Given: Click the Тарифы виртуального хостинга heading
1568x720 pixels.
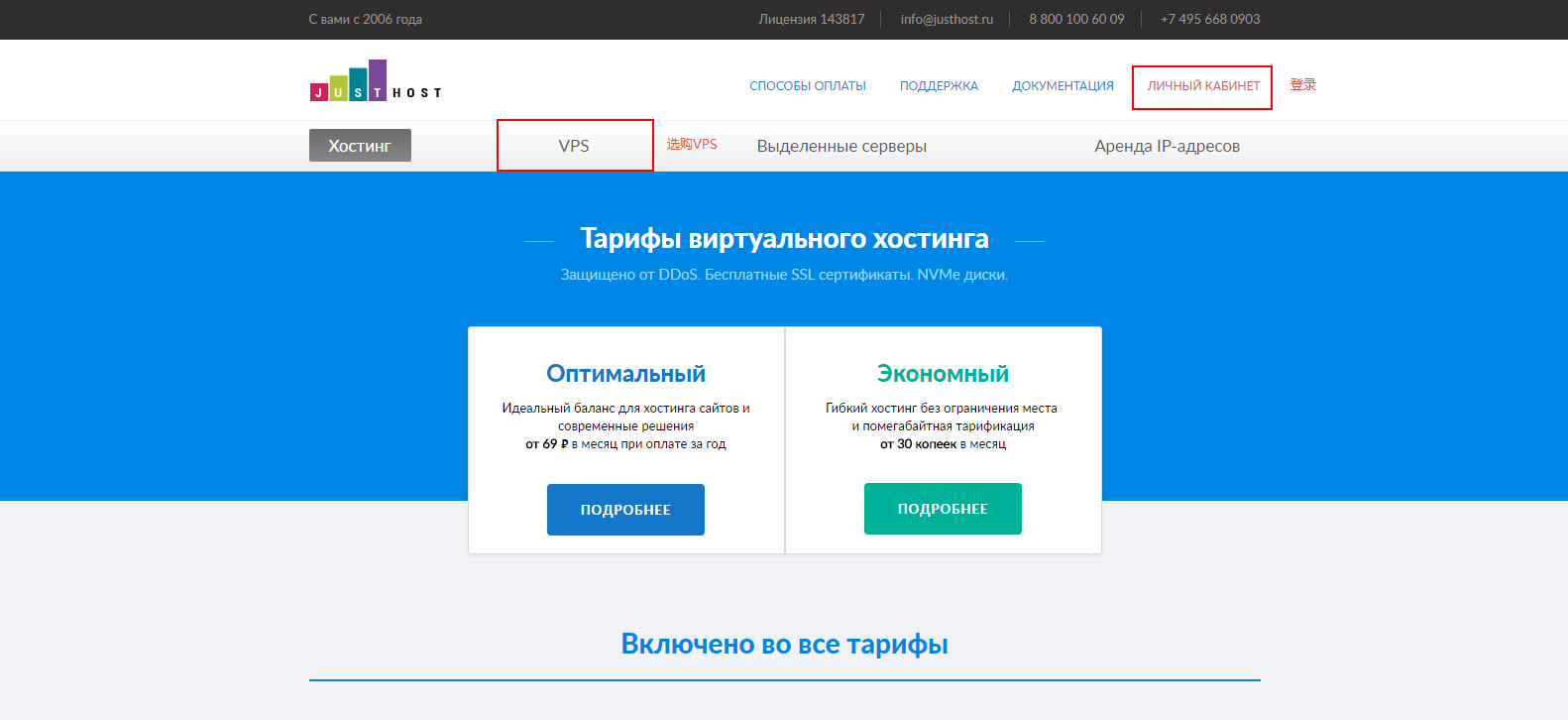Looking at the screenshot, I should click(x=784, y=239).
